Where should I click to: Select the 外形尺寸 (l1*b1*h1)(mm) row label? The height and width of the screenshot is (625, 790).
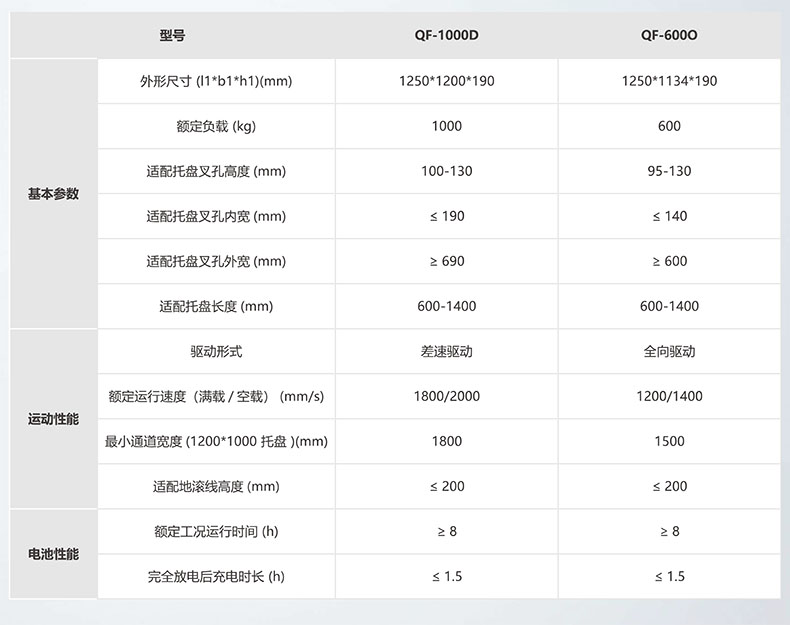pos(216,81)
